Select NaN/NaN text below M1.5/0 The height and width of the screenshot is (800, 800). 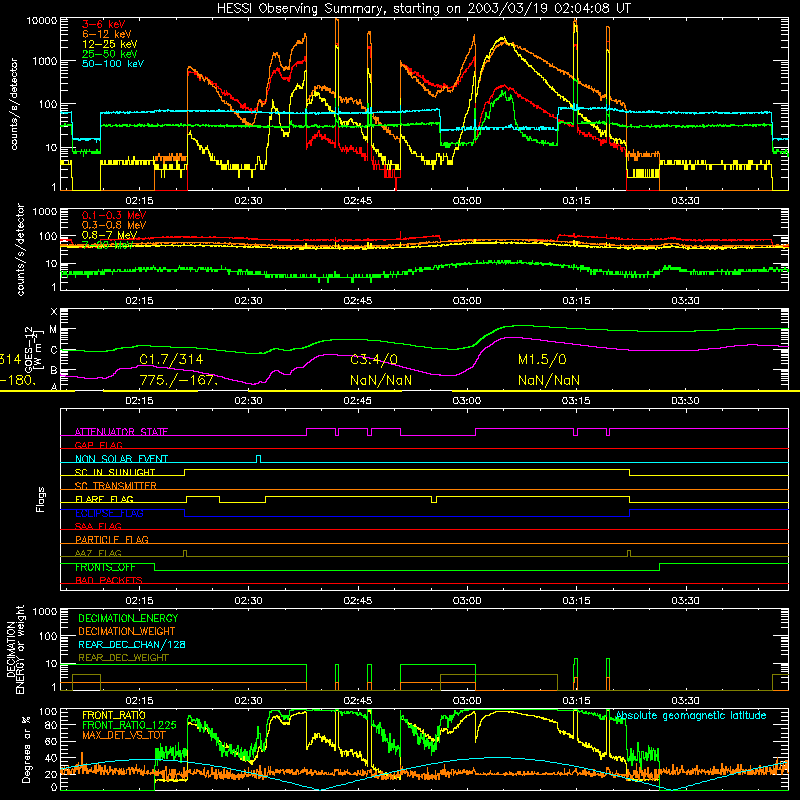click(549, 381)
